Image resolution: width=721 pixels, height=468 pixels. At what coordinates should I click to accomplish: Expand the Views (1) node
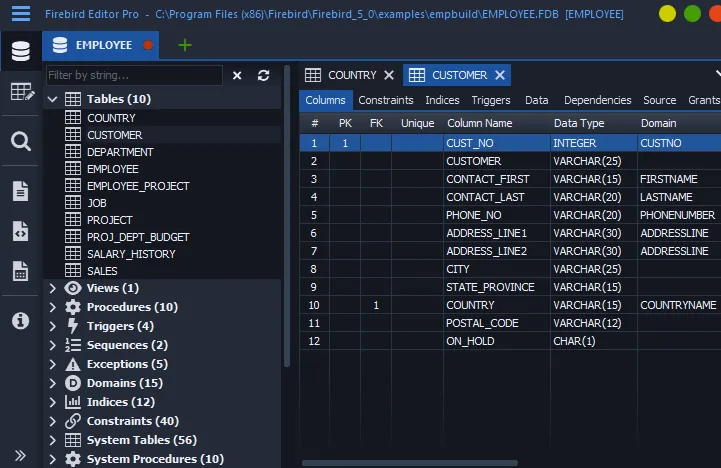click(52, 288)
